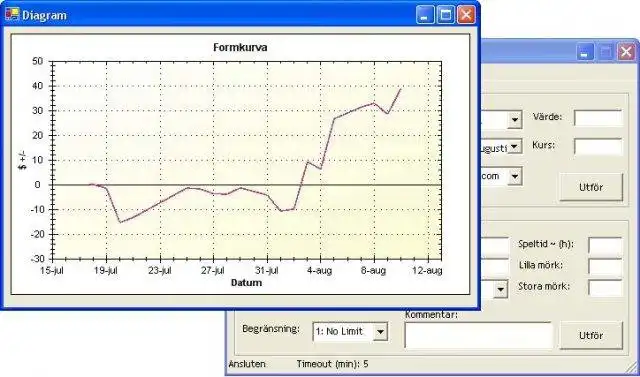
Task: Click into the Kurs input field
Action: [598, 146]
